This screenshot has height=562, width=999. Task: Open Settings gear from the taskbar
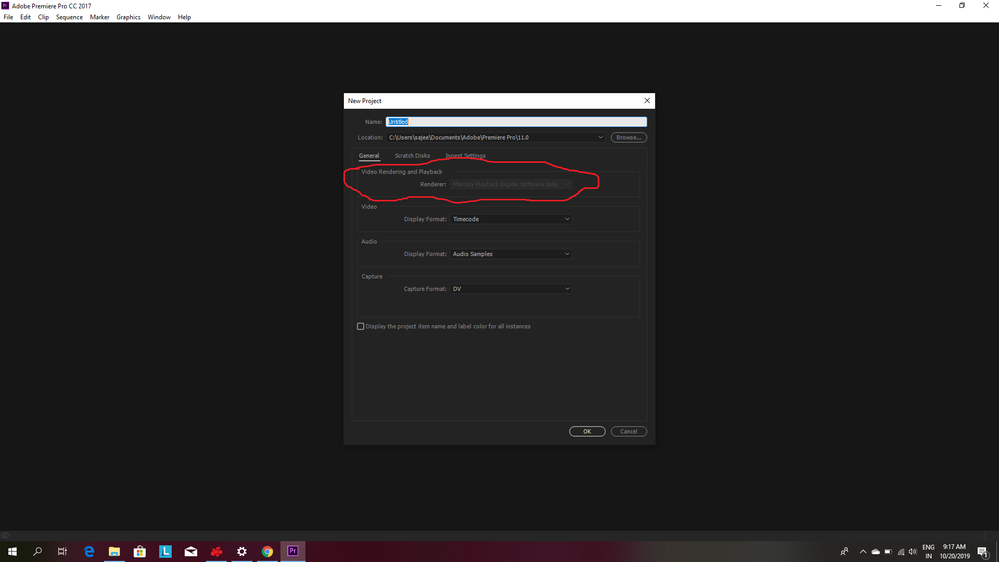241,551
